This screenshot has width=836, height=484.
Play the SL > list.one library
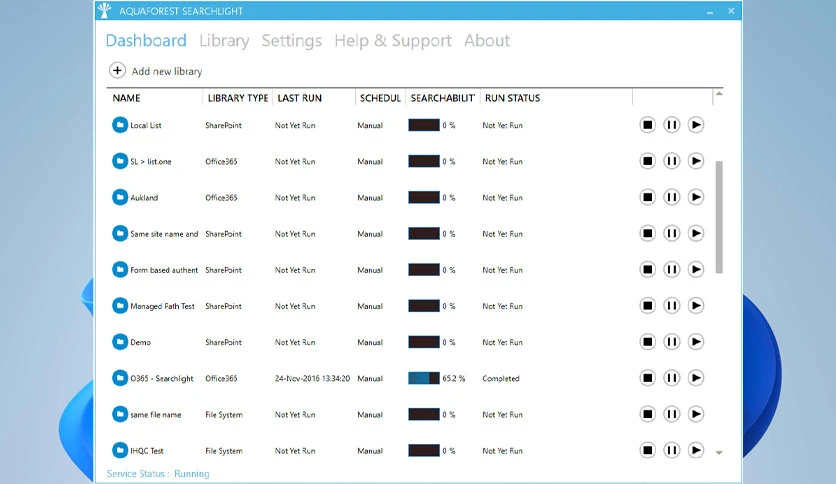[x=696, y=161]
